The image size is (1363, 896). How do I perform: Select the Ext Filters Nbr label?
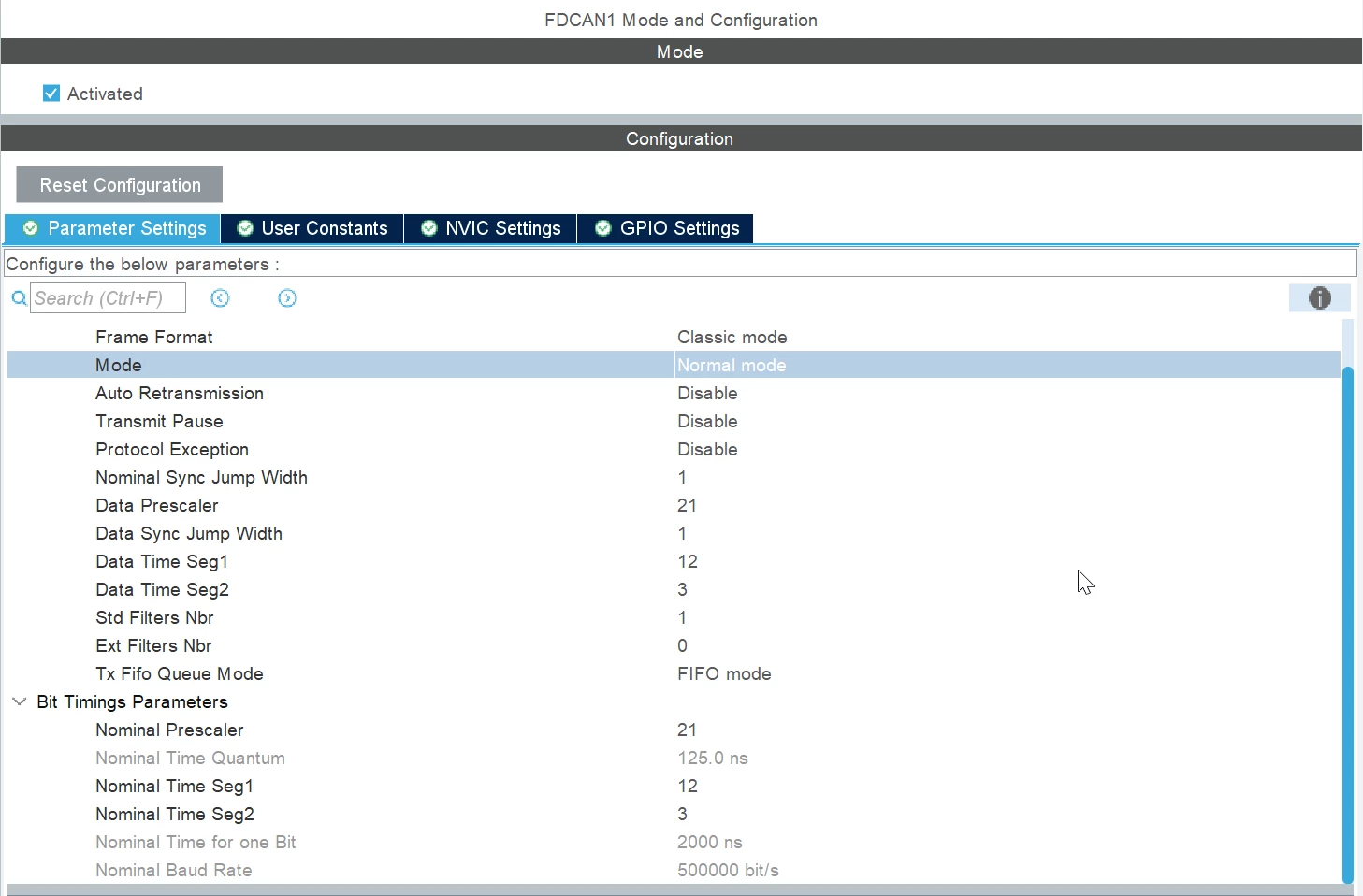[x=153, y=645]
